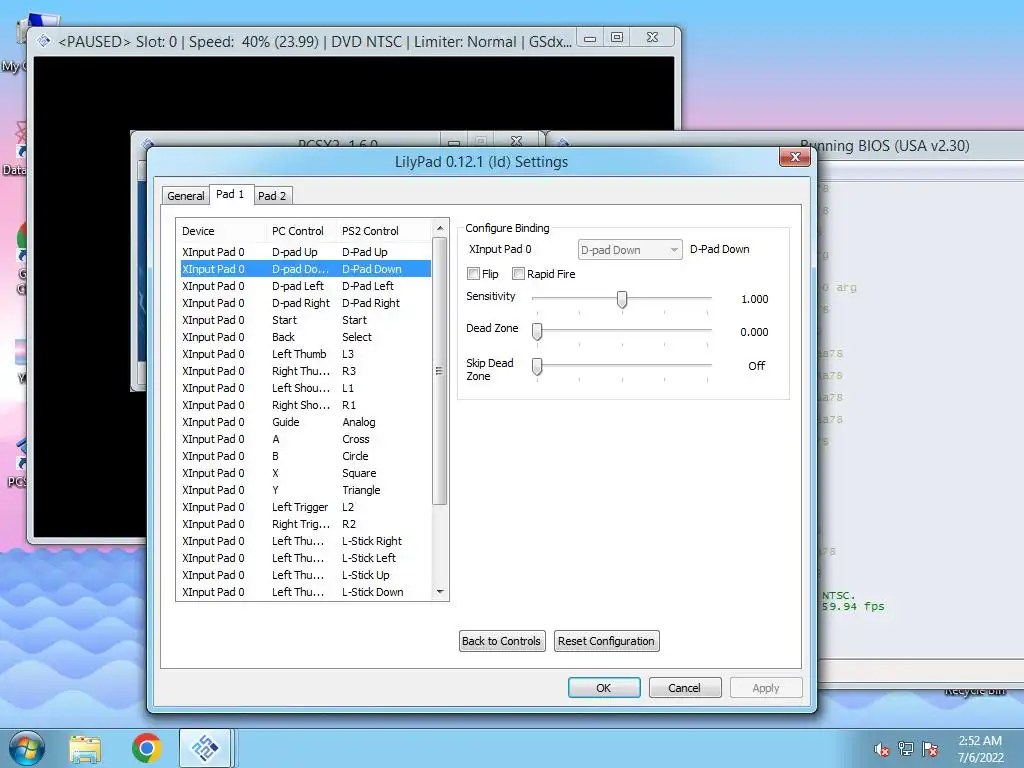Select the Left Thumb L3 binding row
The width and height of the screenshot is (1024, 768).
click(x=305, y=354)
